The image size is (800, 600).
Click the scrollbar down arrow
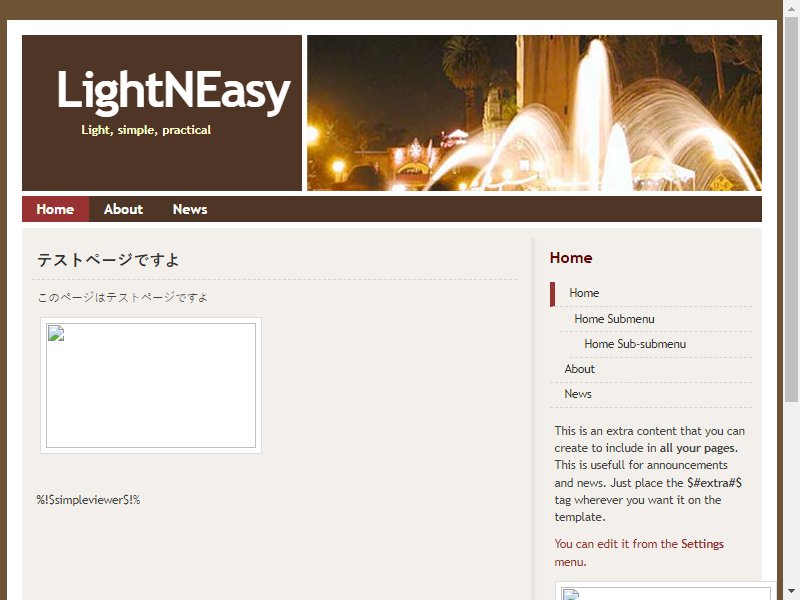pos(791,592)
